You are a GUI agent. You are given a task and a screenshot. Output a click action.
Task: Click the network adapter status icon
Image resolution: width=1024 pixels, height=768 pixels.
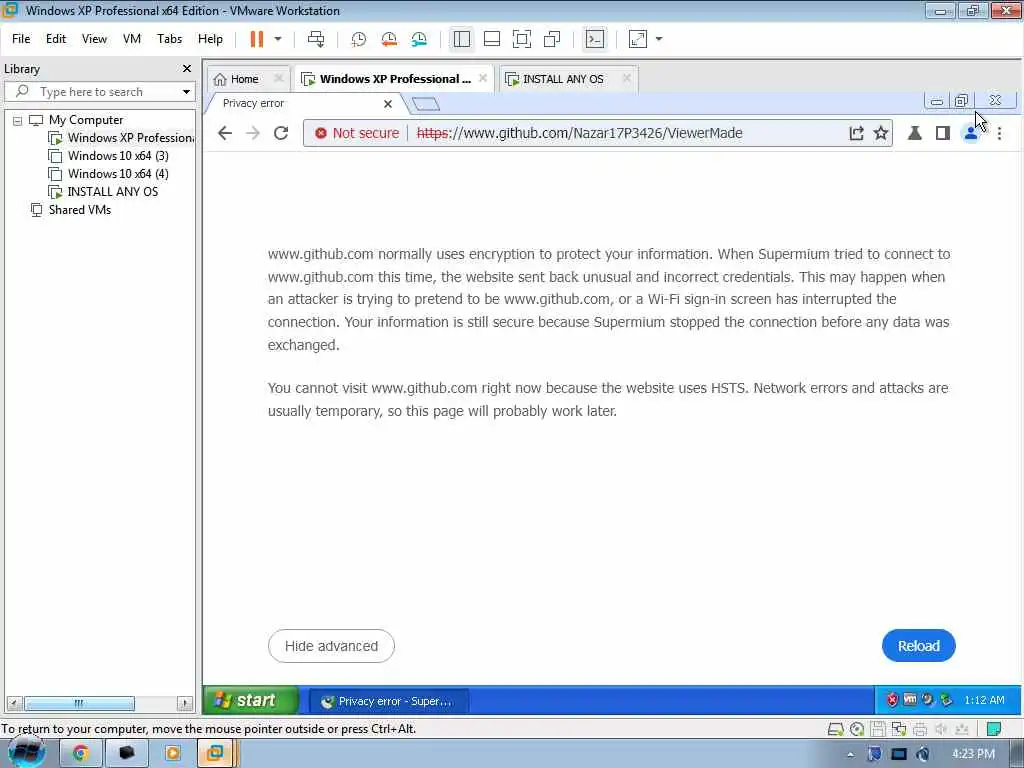coord(899,729)
